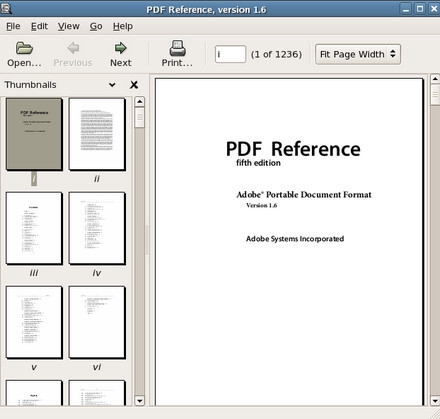Maximize the PDF Reference window

(x=420, y=9)
